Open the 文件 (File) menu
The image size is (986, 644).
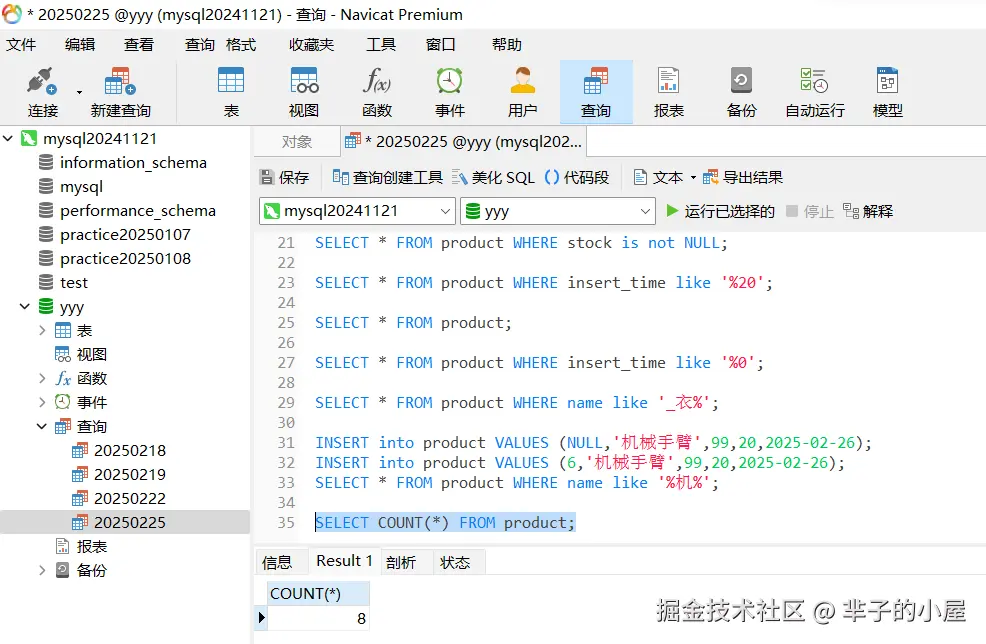21,45
